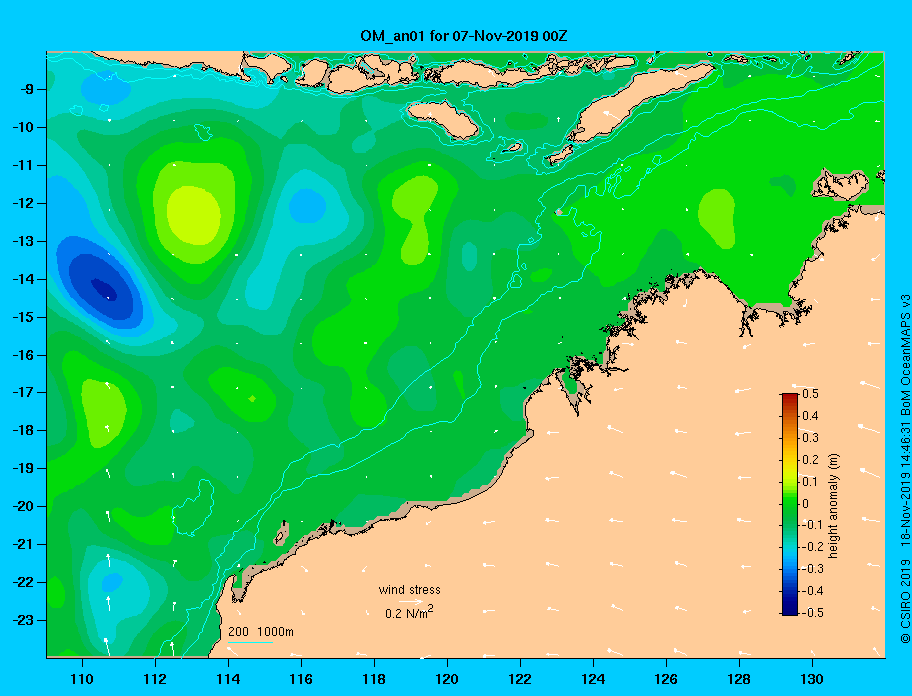Screen dimensions: 912x696
Task: Click the yellow-green positive anomaly eddy near 113E
Action: [x=194, y=215]
